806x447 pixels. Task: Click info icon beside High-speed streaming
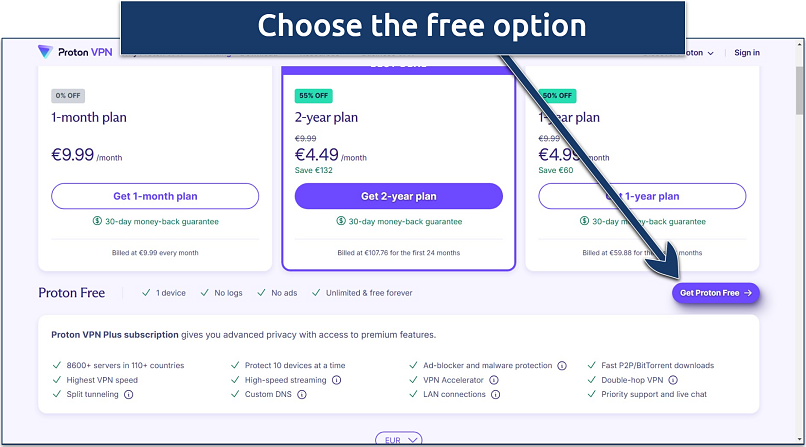336,380
